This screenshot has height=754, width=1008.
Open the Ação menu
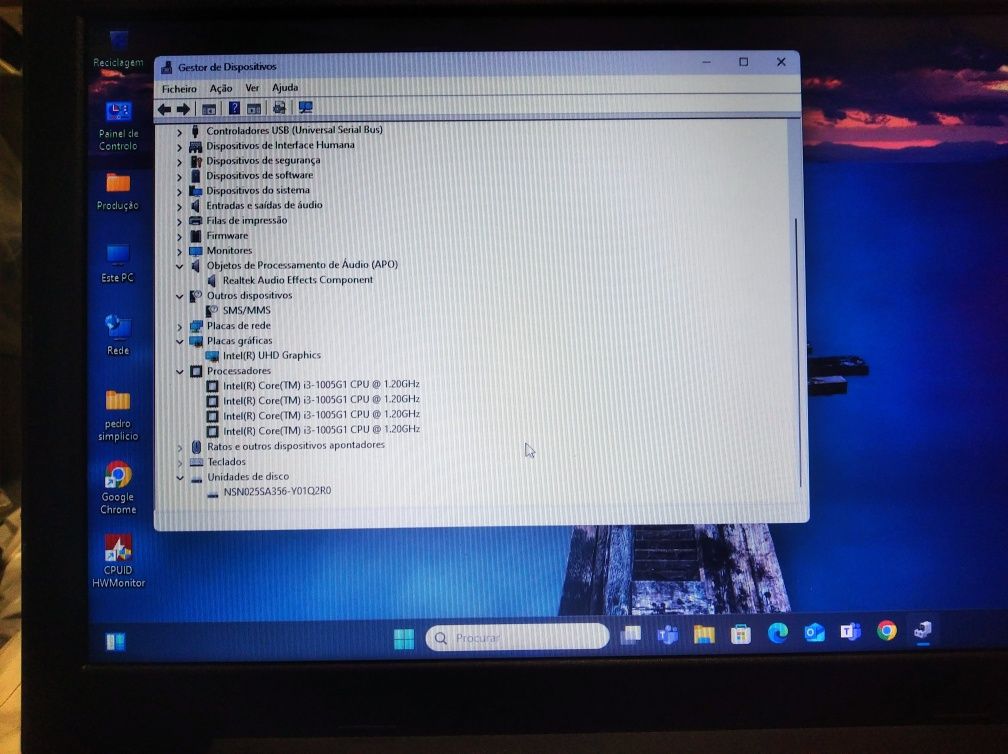point(220,88)
